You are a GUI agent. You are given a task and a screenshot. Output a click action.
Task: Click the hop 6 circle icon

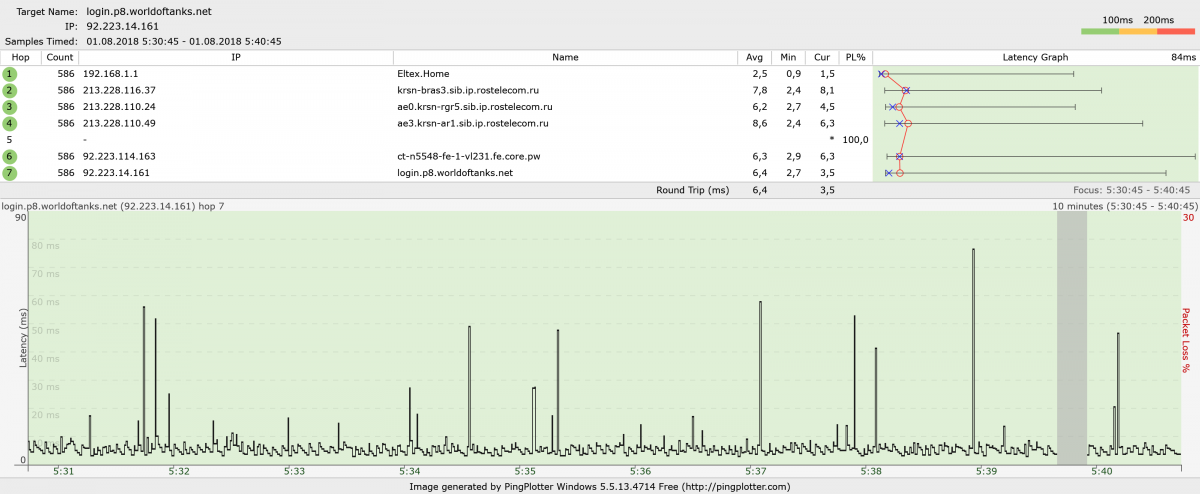[x=10, y=156]
